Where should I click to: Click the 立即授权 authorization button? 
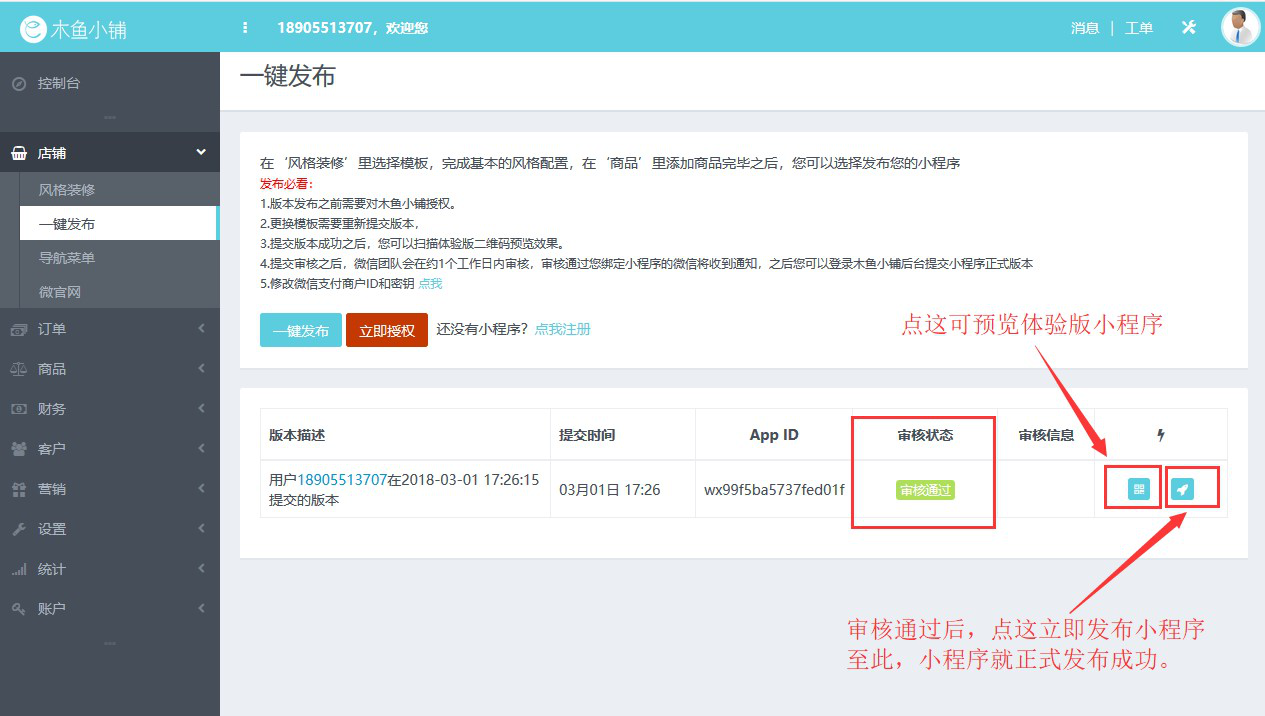click(x=386, y=329)
